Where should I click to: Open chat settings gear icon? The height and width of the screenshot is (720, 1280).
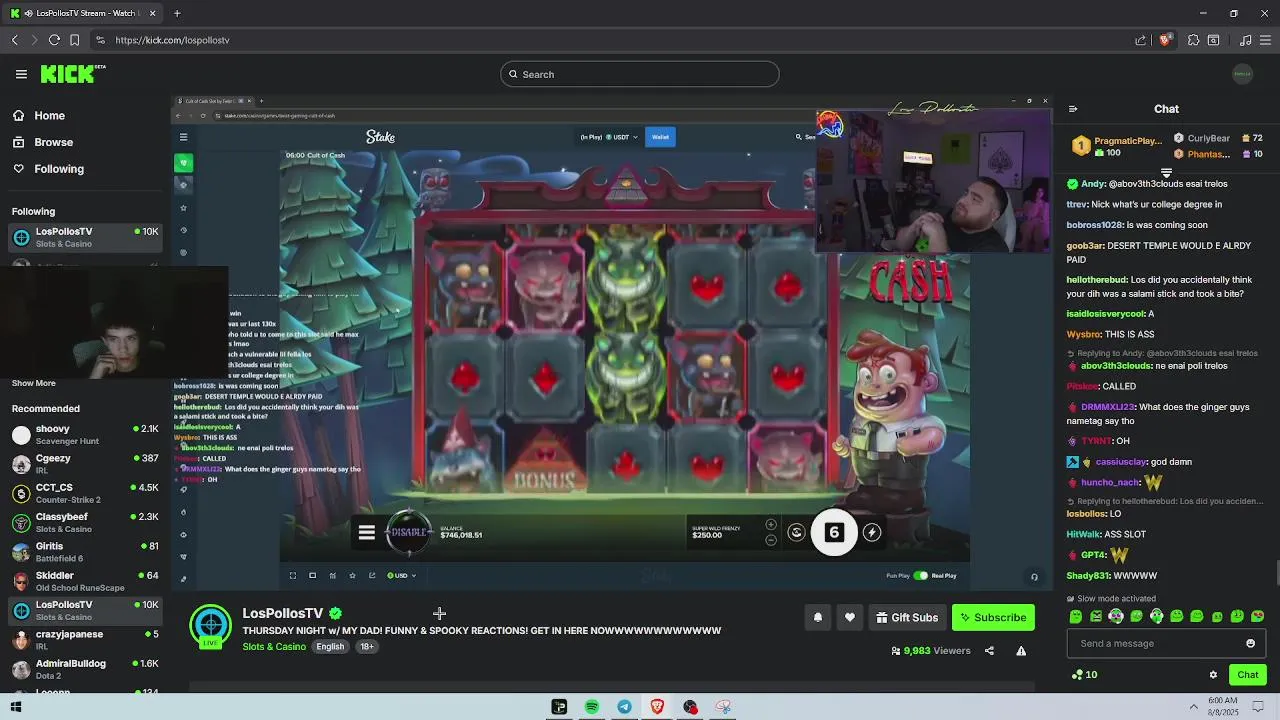click(1213, 675)
